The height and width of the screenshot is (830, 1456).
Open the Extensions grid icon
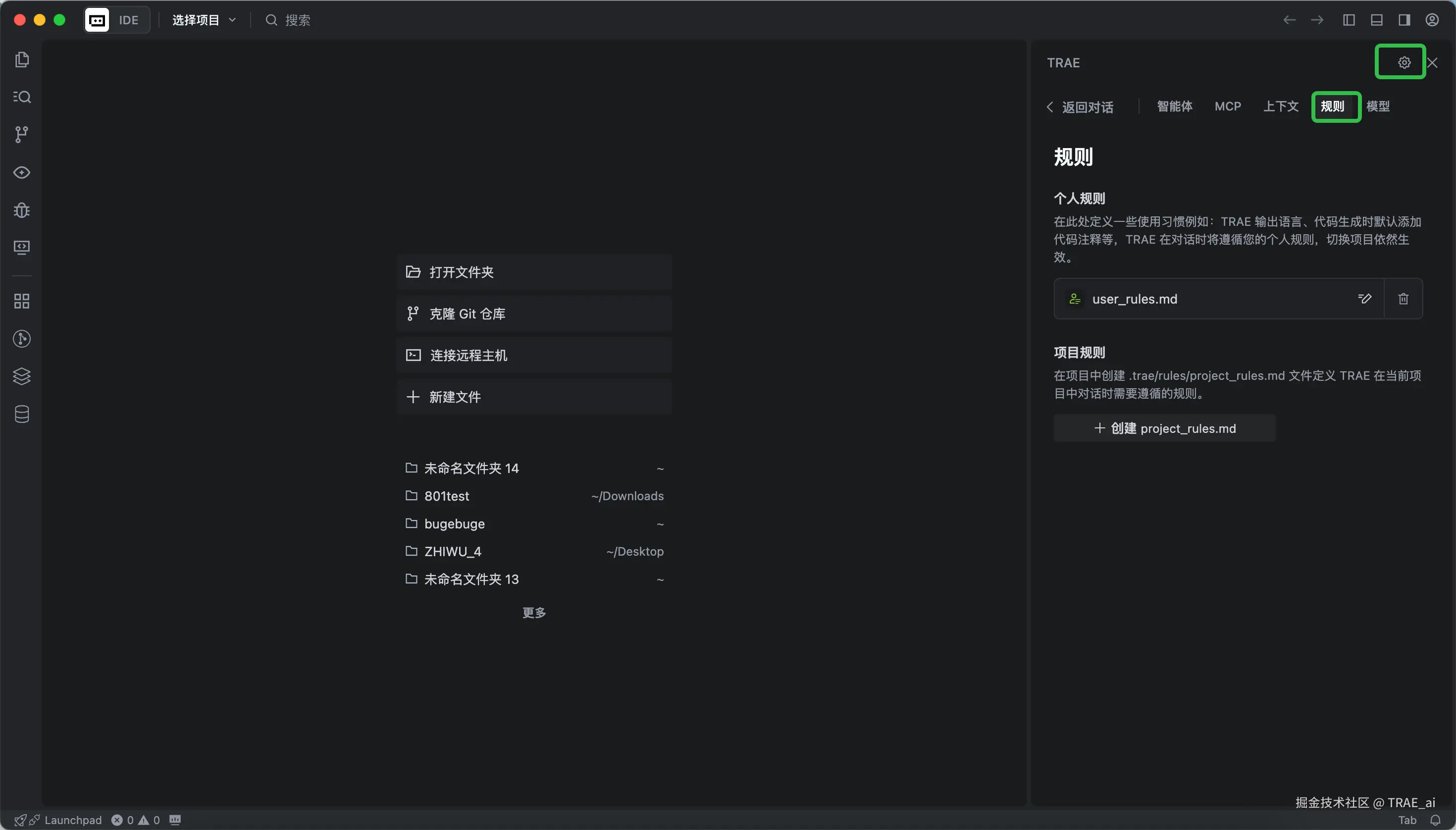coord(22,301)
